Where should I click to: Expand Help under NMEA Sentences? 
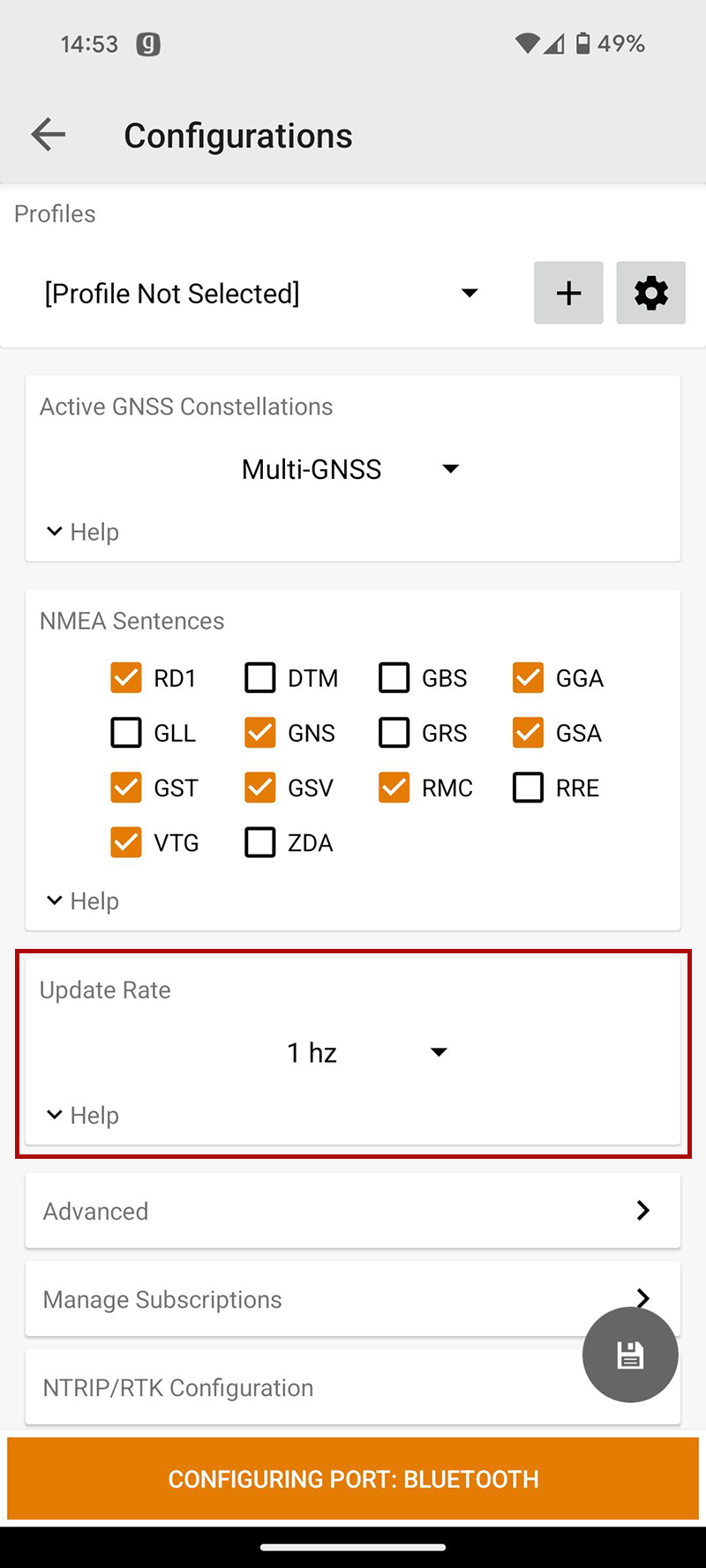click(x=83, y=900)
